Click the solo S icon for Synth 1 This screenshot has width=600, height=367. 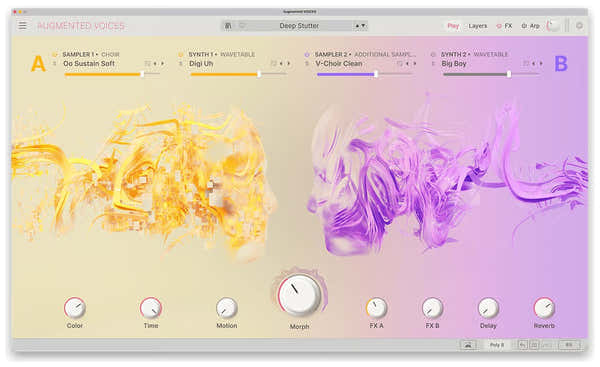181,64
